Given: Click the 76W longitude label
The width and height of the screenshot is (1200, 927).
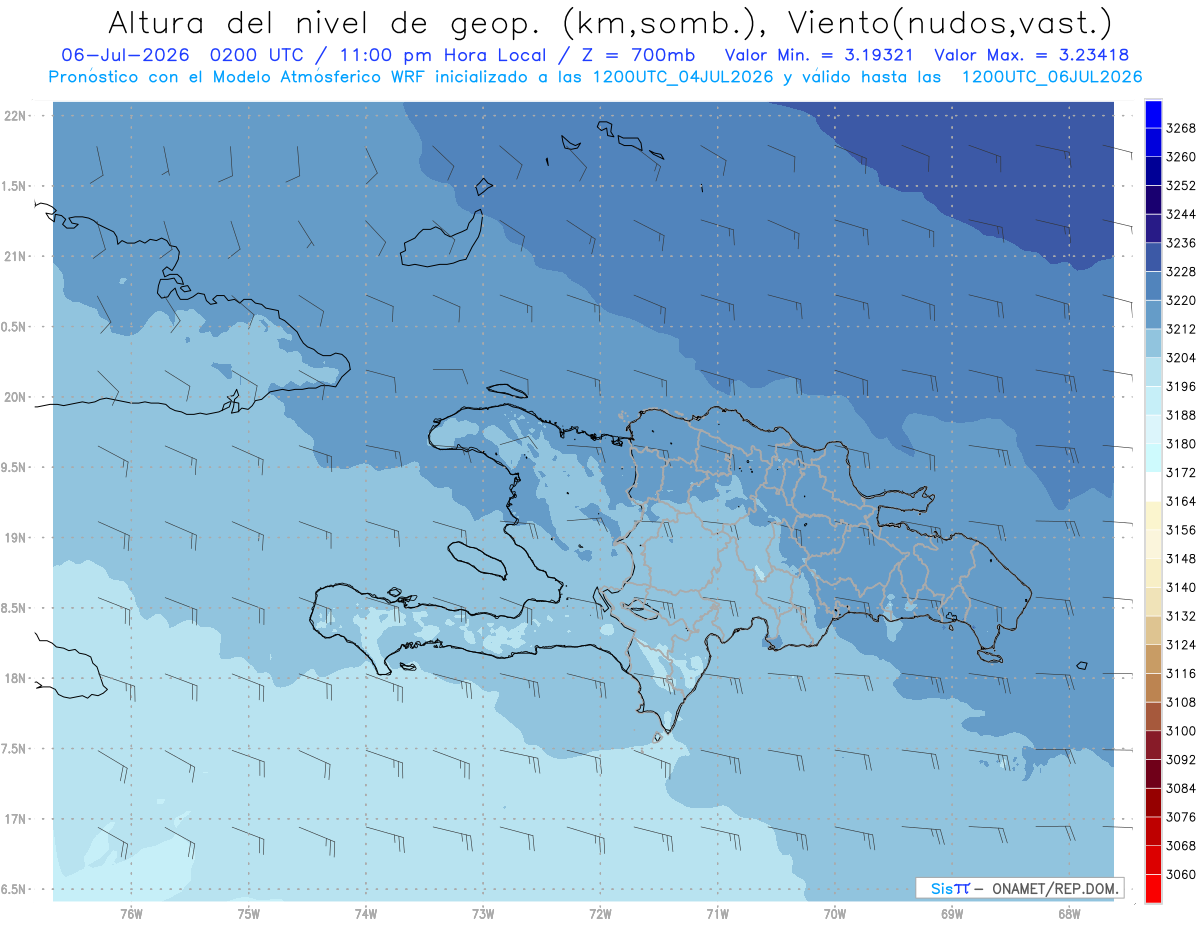Looking at the screenshot, I should [131, 913].
